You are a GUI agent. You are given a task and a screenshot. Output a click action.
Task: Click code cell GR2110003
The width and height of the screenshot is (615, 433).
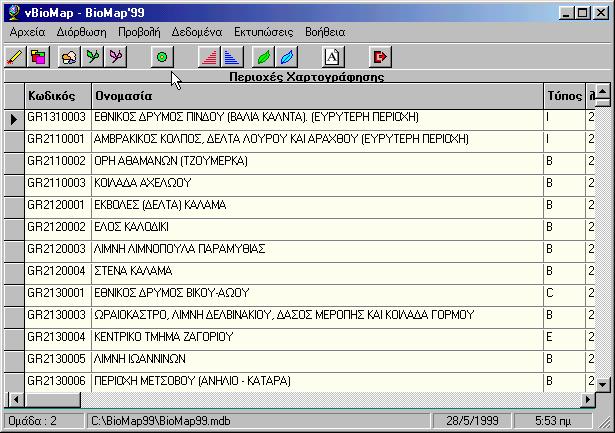tap(58, 186)
